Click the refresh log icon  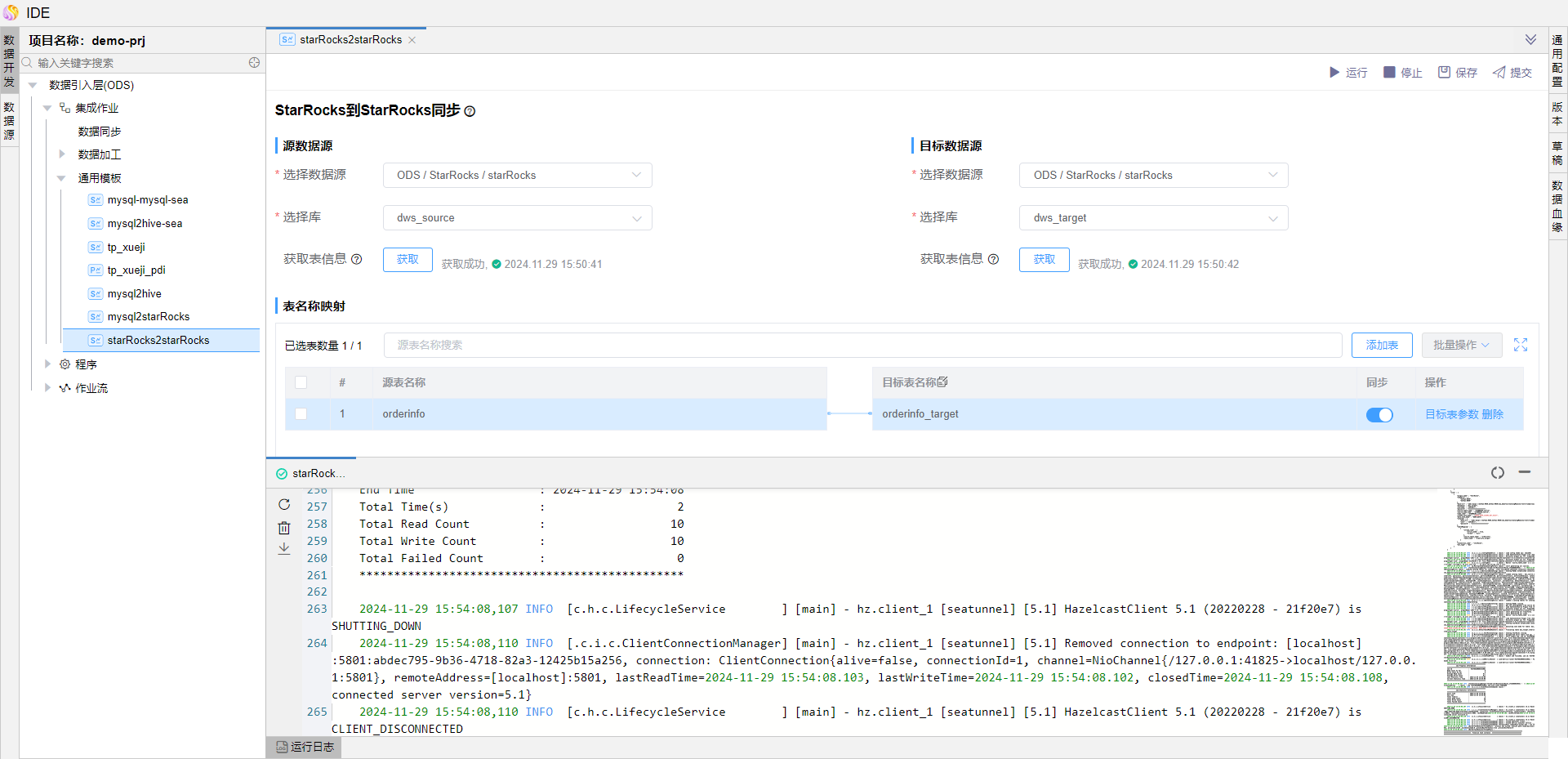click(x=284, y=505)
